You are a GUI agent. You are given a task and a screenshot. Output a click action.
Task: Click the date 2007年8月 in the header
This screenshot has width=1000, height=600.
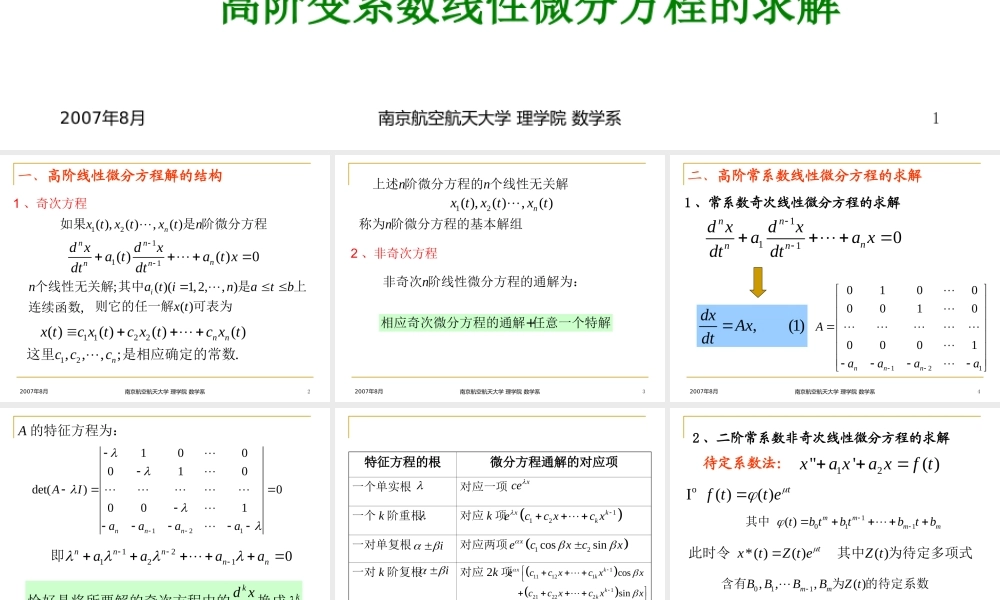pos(102,118)
